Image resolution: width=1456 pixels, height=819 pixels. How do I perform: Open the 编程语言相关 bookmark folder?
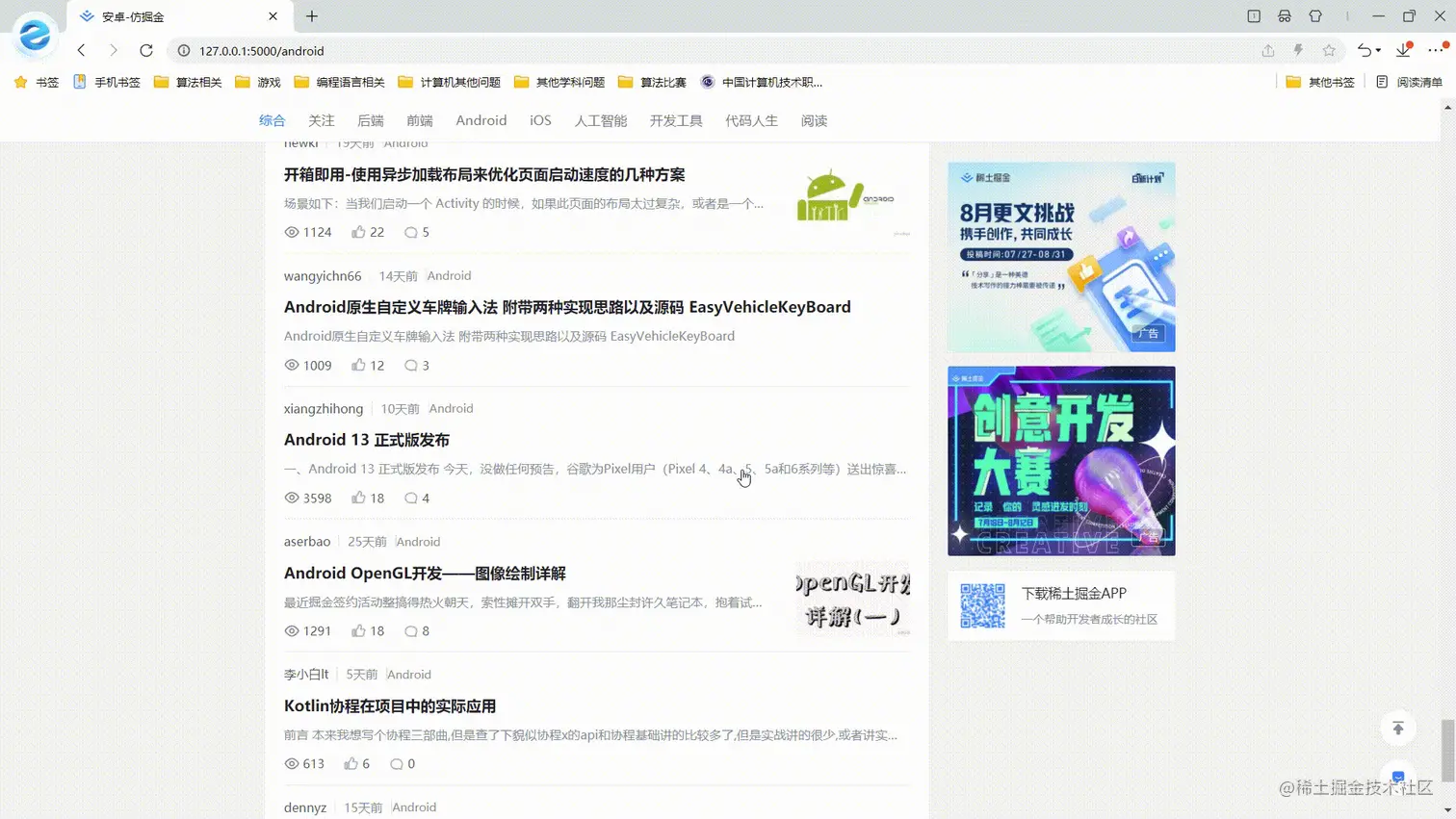pos(340,82)
